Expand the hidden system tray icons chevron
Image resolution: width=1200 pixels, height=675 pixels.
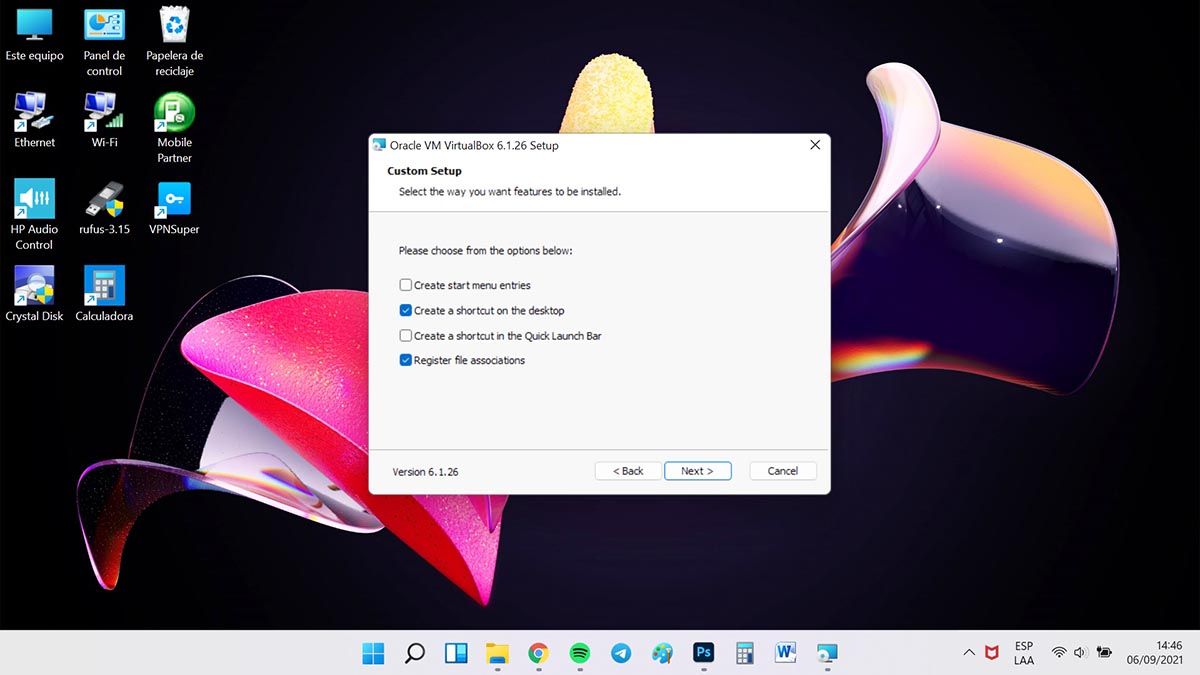coord(968,653)
